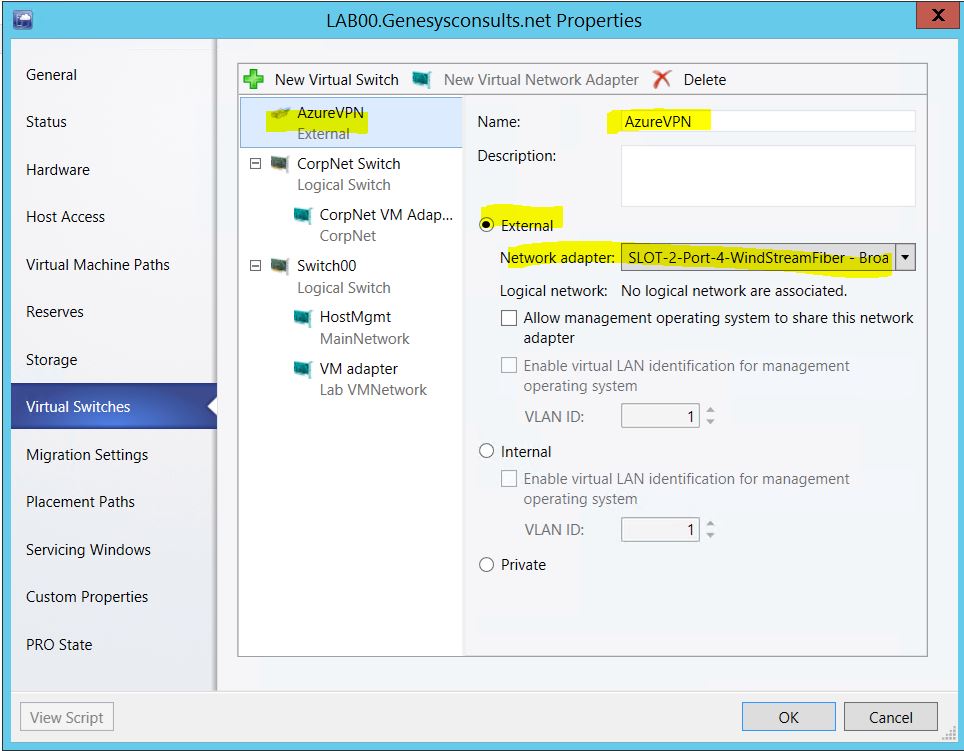Viewport: 964px width, 751px height.
Task: Click the CorpNet Switch network card icon
Action: click(x=280, y=164)
